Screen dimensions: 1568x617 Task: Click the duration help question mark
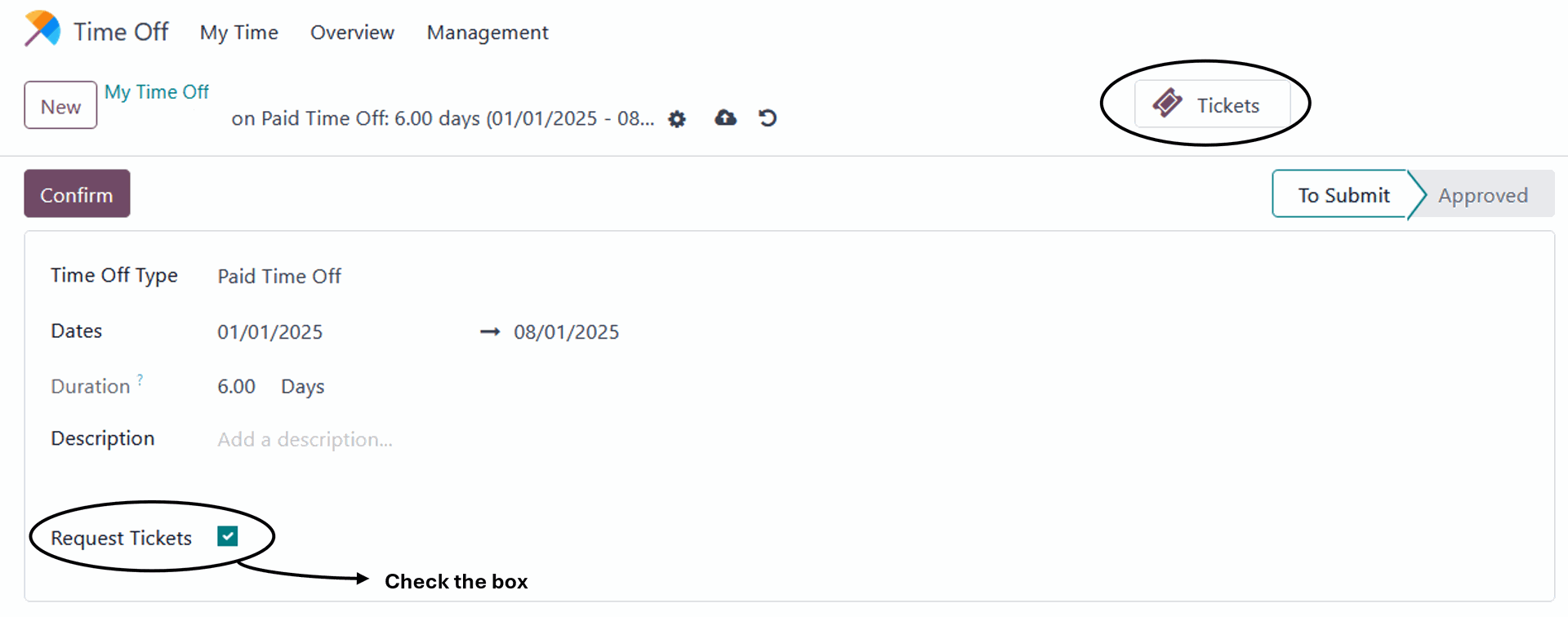click(140, 380)
